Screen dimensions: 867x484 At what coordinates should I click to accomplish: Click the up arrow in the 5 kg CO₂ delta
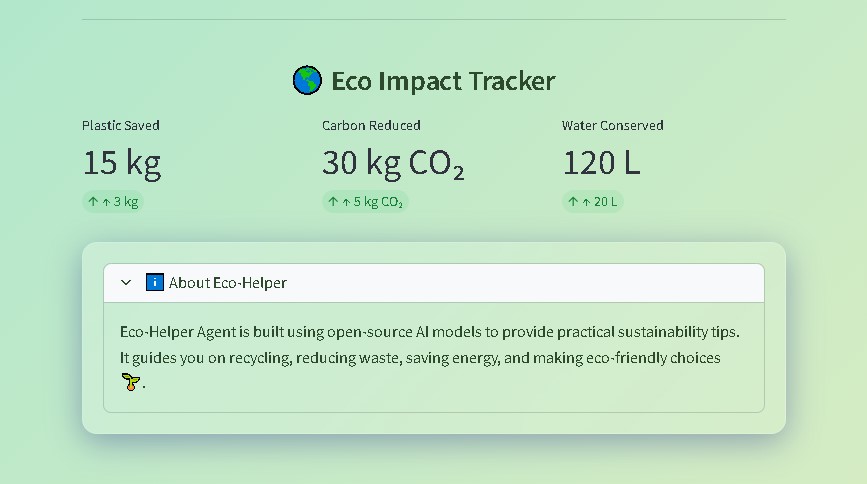click(333, 201)
